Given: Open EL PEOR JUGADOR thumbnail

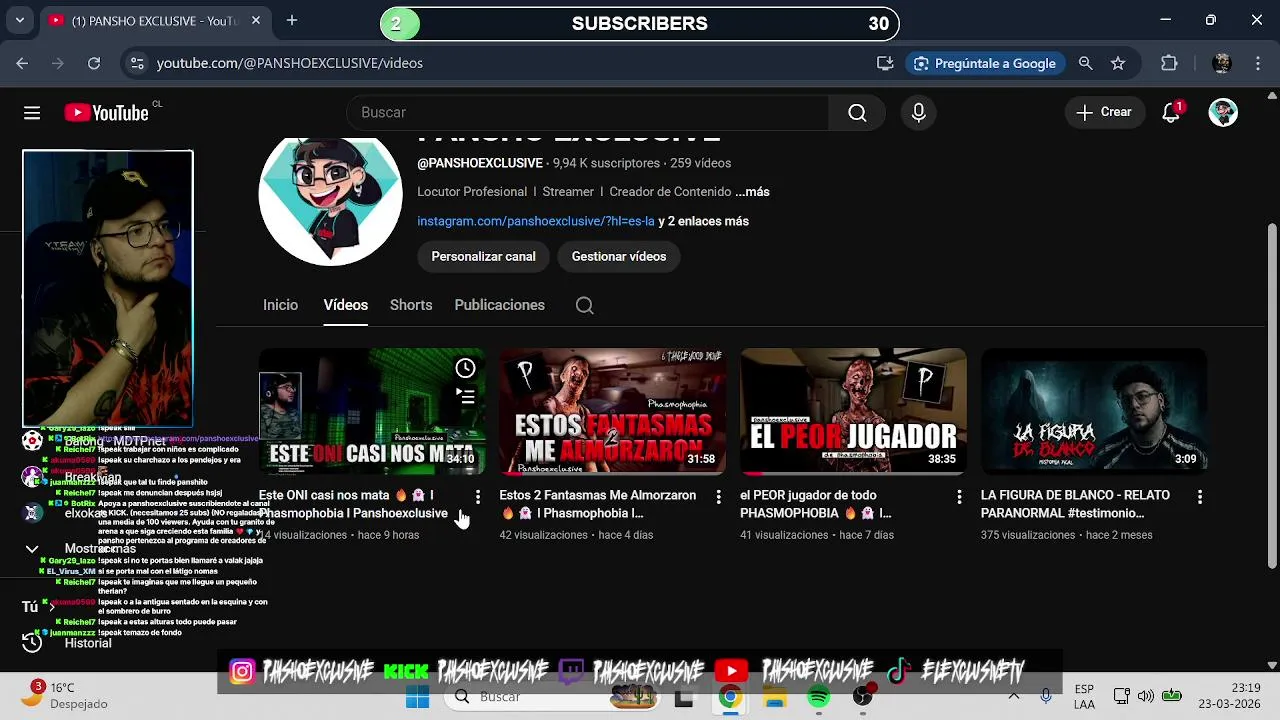Looking at the screenshot, I should pos(853,411).
